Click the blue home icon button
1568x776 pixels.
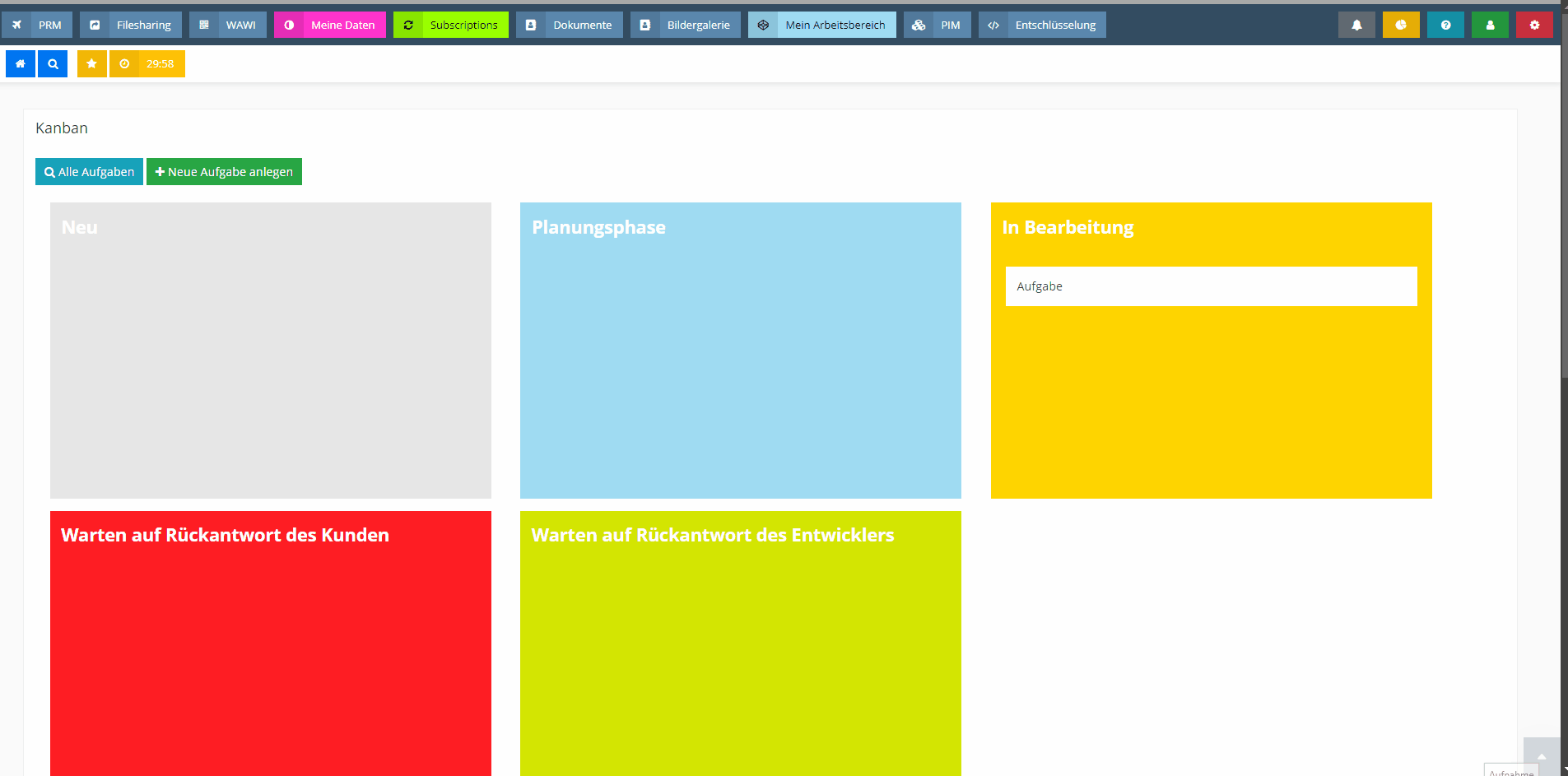point(21,64)
